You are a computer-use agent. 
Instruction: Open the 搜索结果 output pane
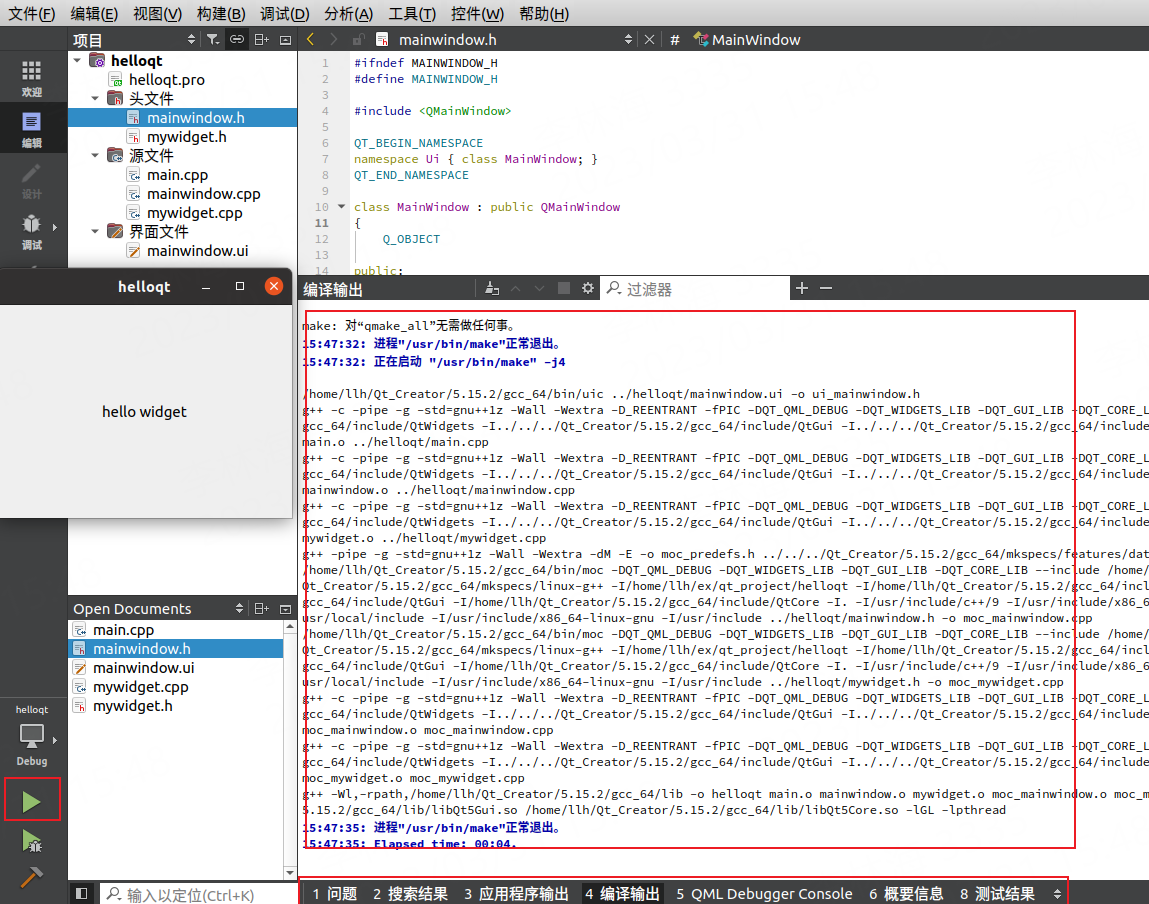coord(410,894)
